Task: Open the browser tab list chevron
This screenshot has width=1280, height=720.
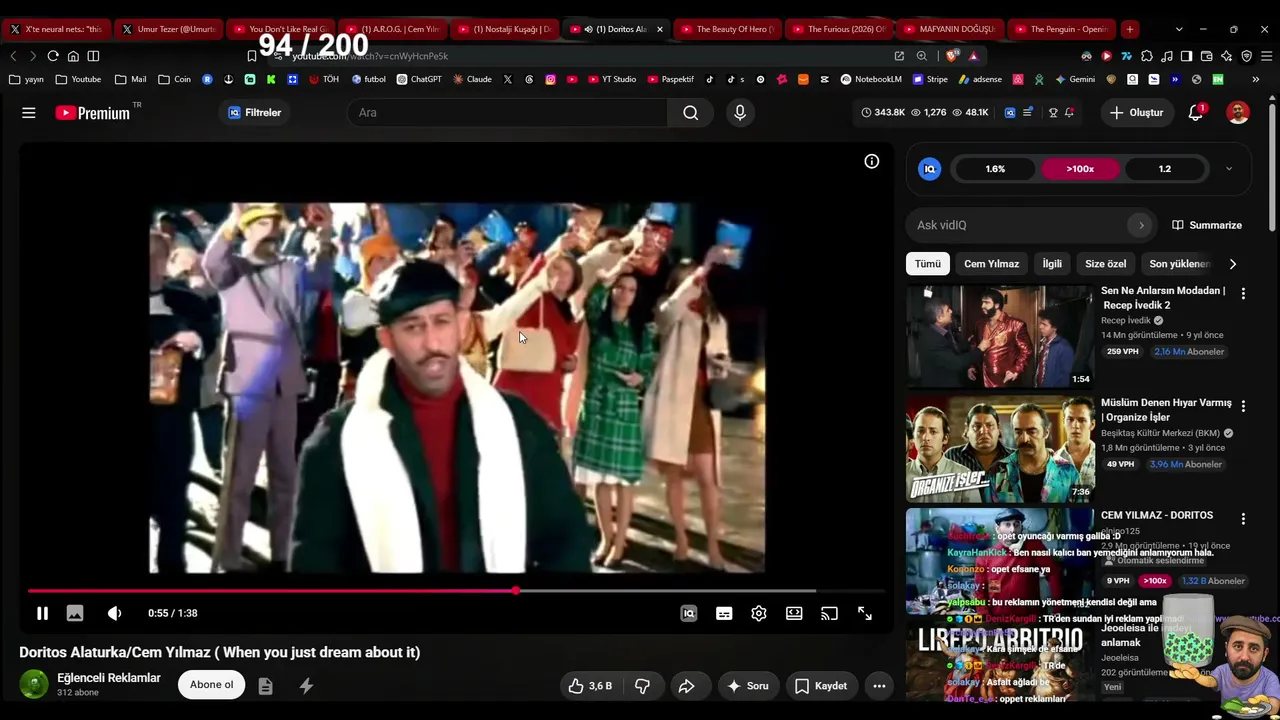Action: pos(1179,29)
